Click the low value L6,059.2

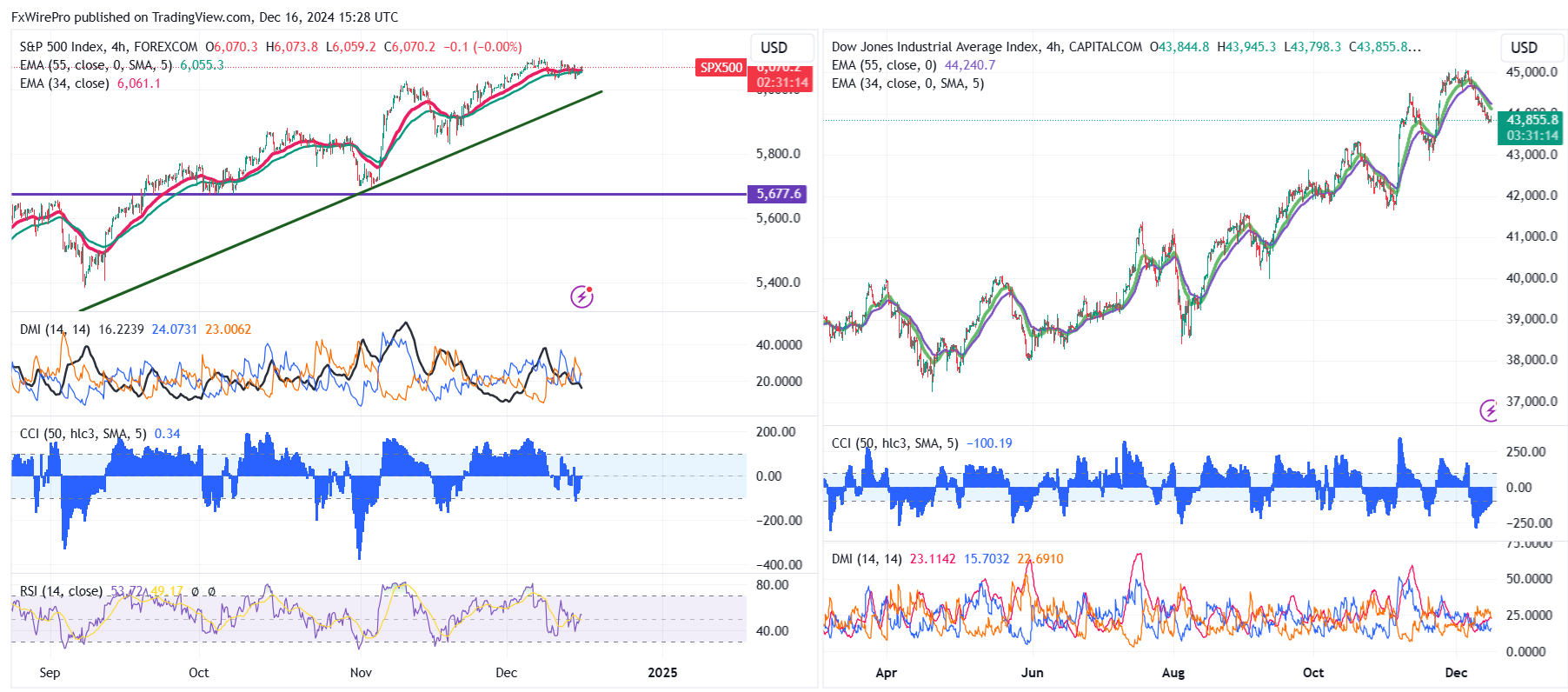pyautogui.click(x=351, y=47)
